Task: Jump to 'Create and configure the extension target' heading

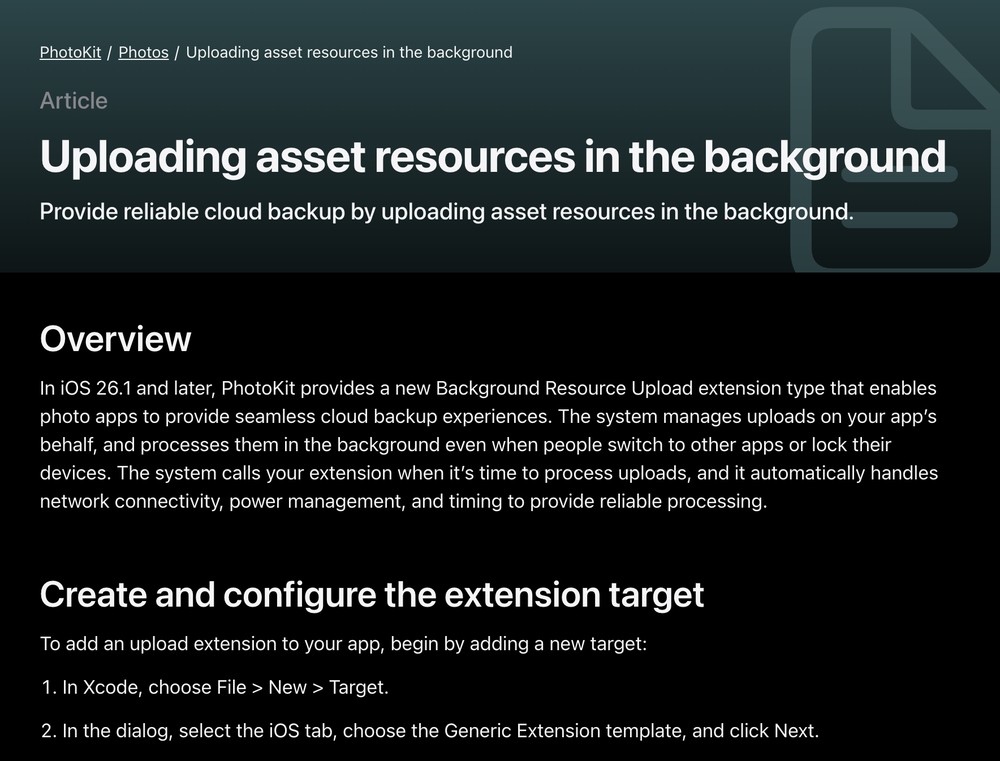Action: 372,595
